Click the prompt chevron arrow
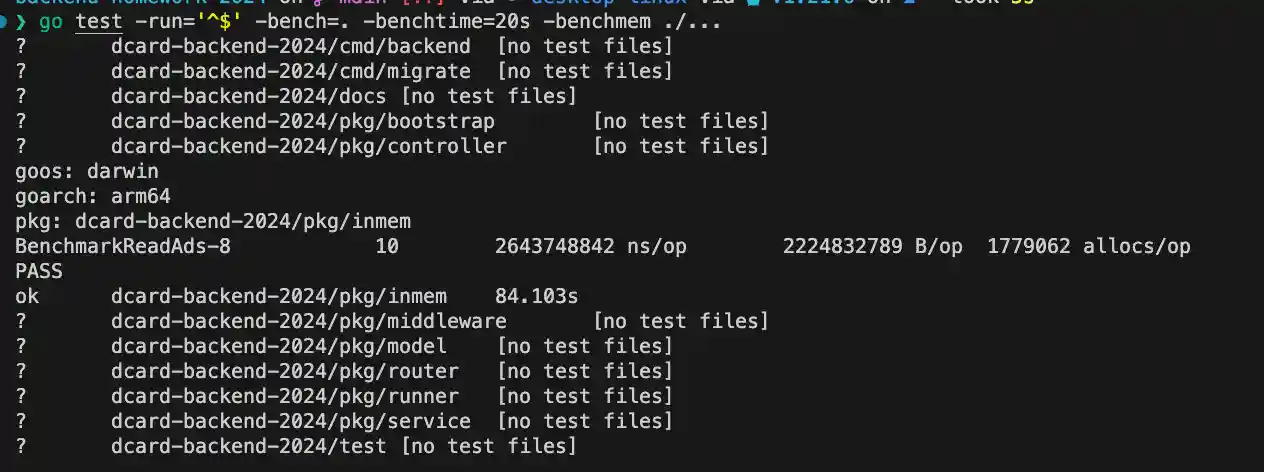Viewport: 1264px width, 472px height. point(21,21)
